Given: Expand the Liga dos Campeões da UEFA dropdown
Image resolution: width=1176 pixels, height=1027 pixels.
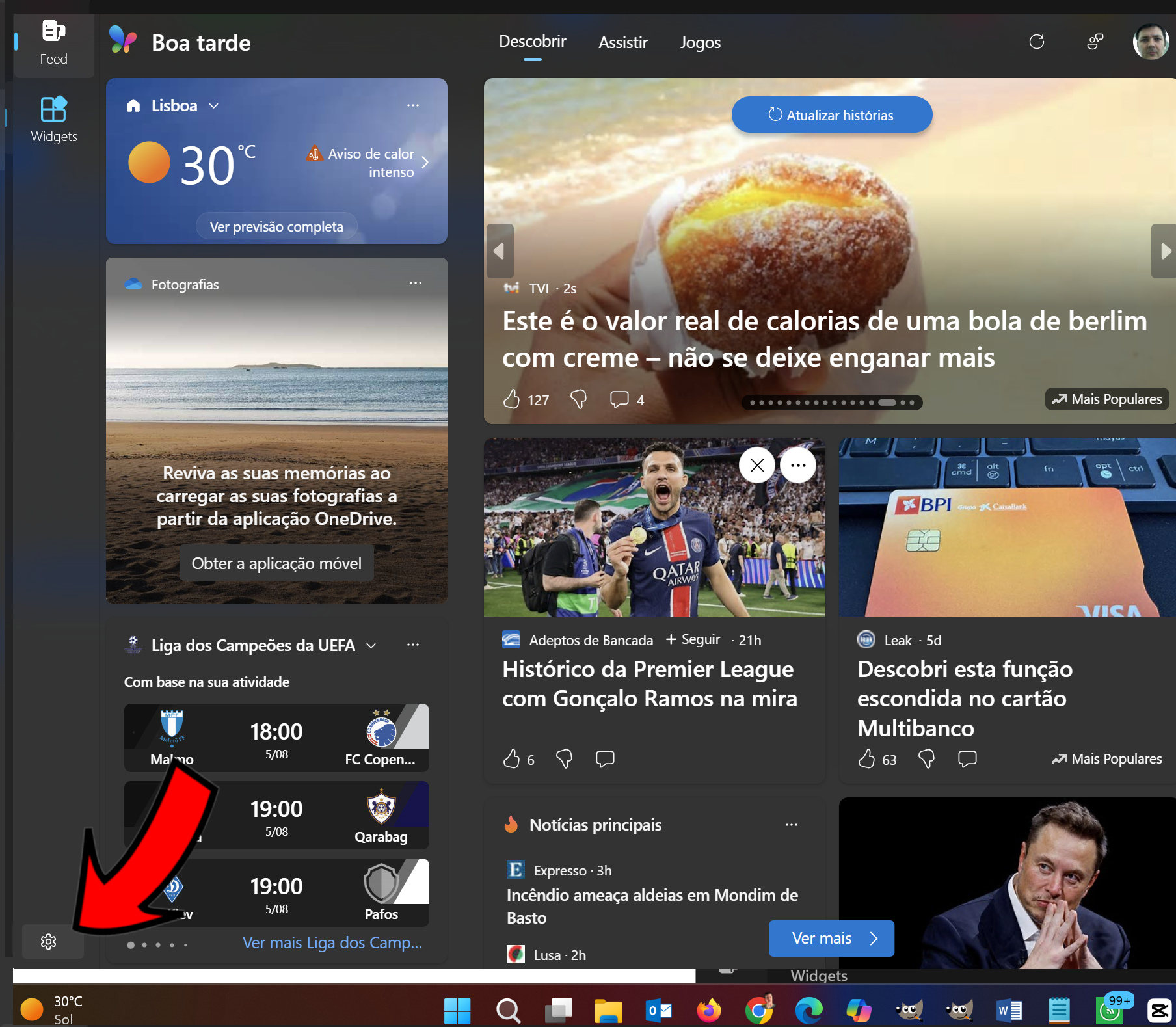Looking at the screenshot, I should [371, 645].
